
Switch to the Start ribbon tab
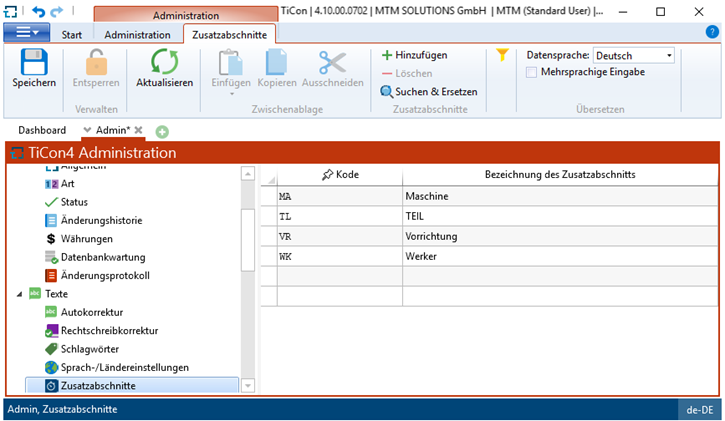[72, 35]
